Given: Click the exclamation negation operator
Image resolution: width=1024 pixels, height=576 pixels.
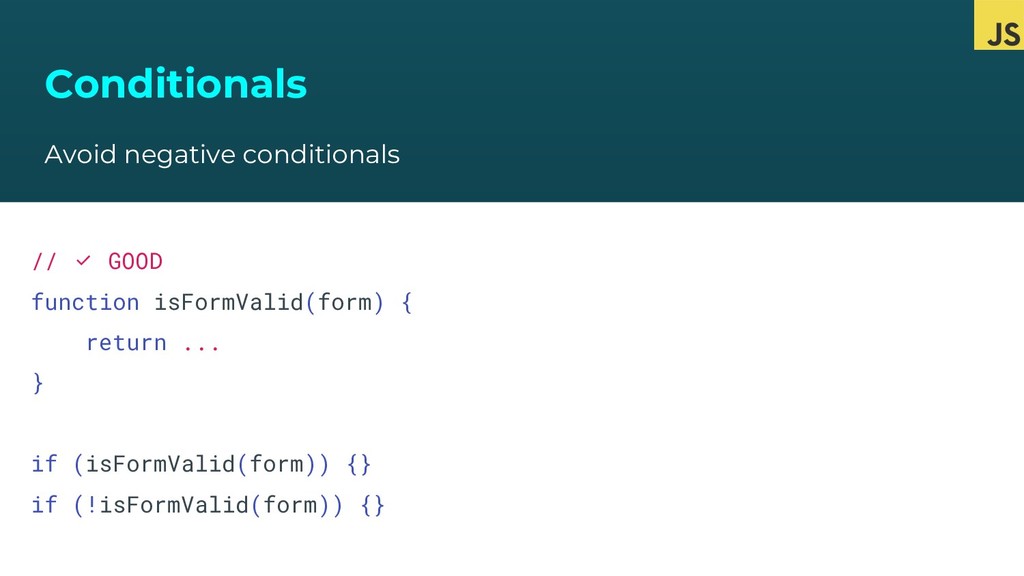Looking at the screenshot, I should [x=92, y=505].
